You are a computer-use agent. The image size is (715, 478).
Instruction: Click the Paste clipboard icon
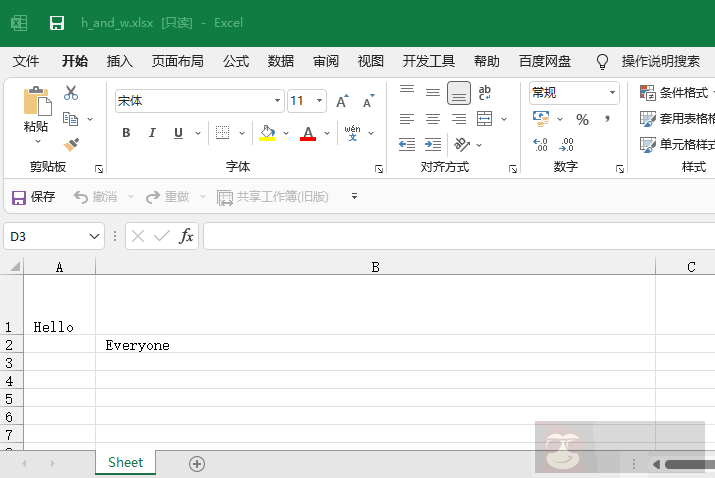tap(37, 100)
